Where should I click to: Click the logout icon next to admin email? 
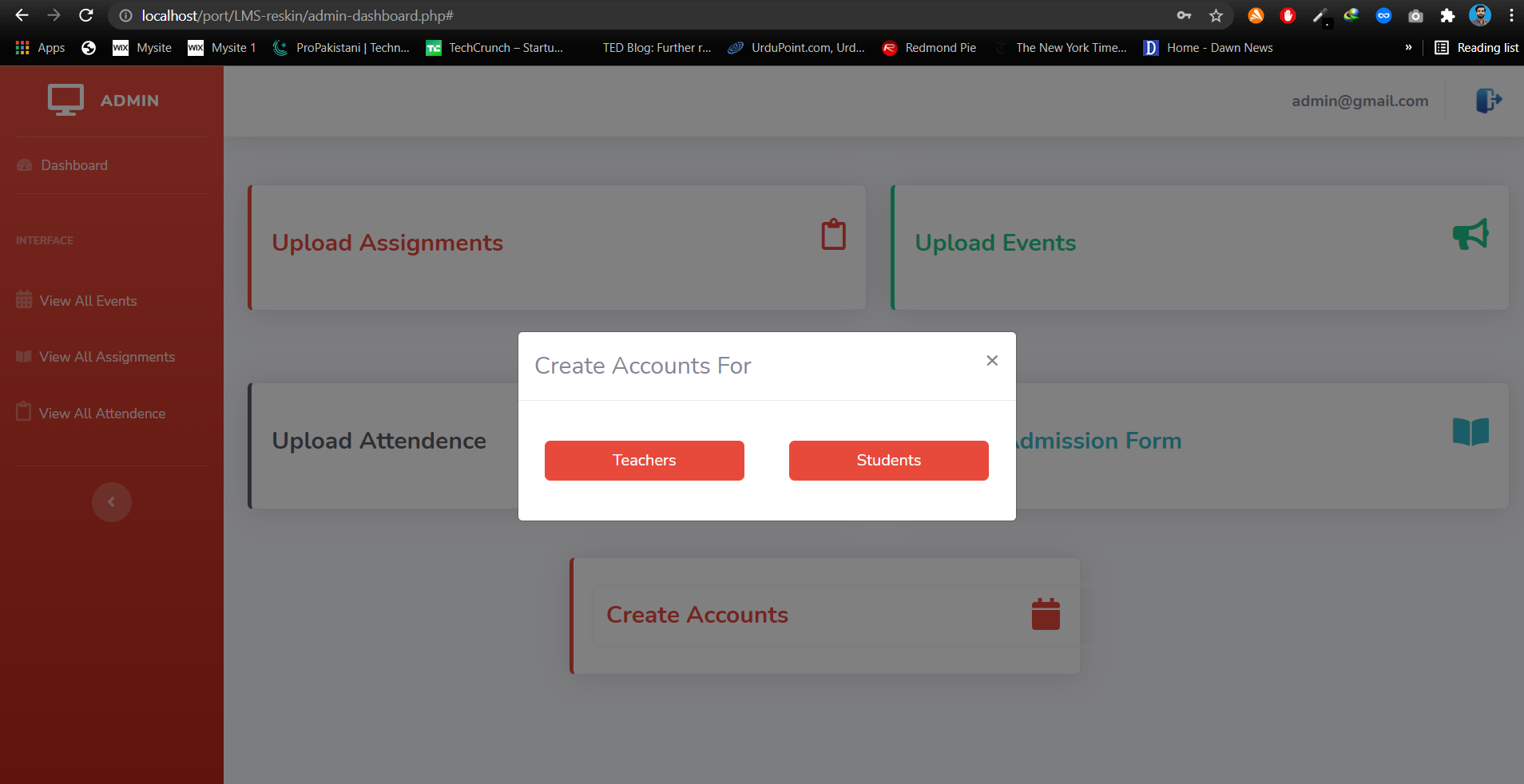pyautogui.click(x=1488, y=101)
